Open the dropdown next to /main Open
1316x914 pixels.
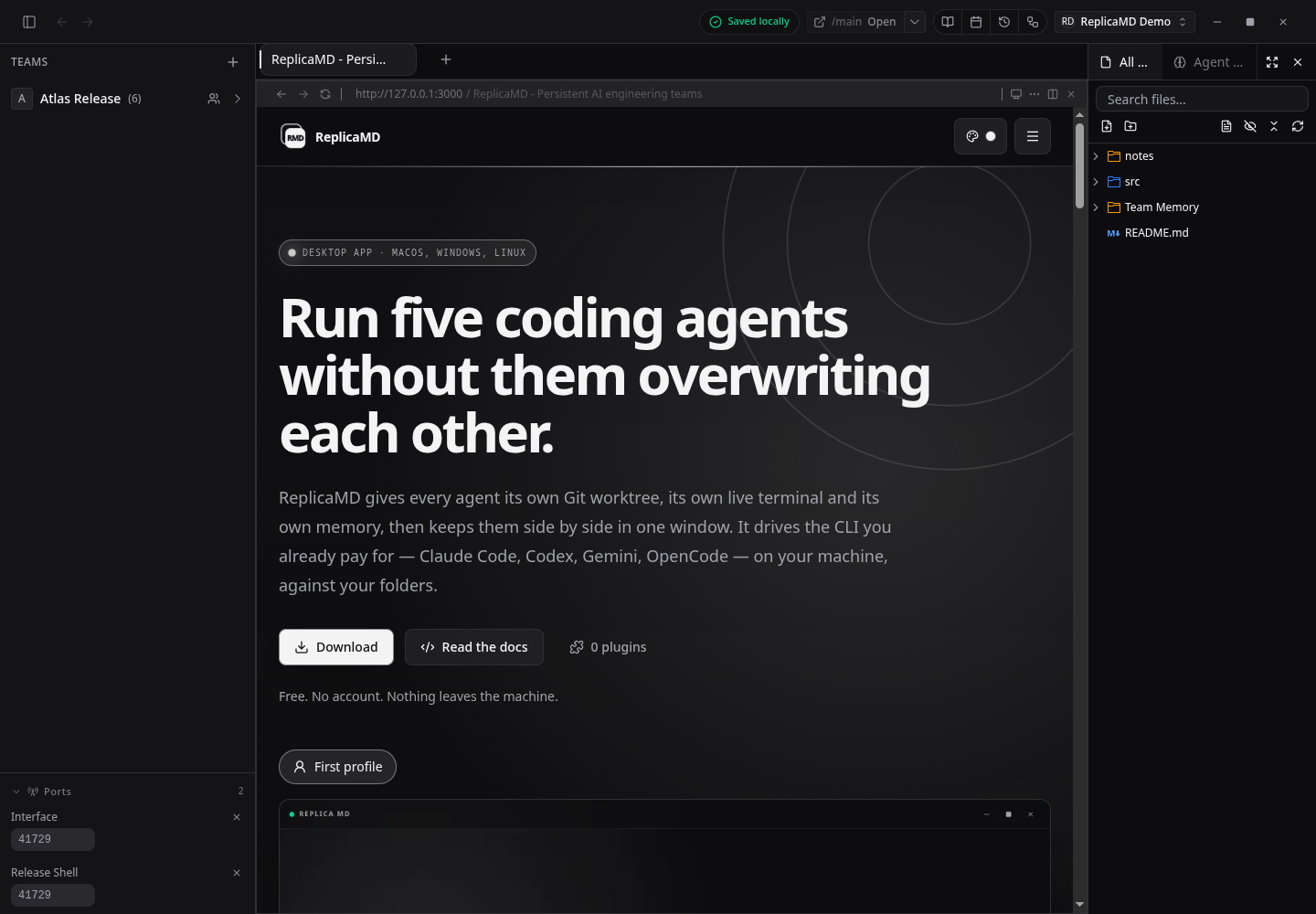[915, 22]
